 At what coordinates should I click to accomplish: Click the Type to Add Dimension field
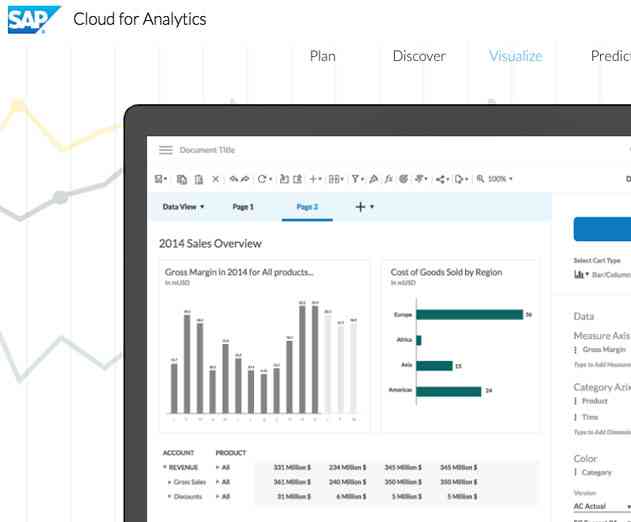click(602, 432)
